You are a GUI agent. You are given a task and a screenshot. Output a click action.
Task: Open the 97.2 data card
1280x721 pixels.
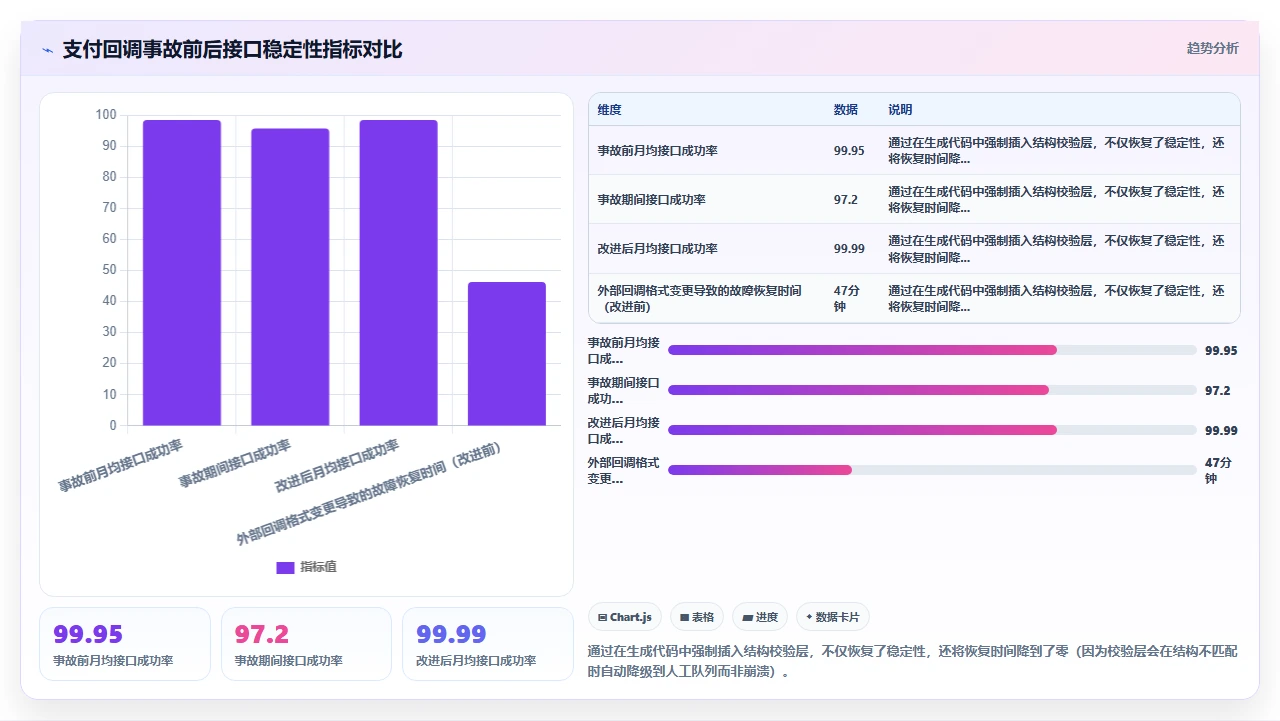306,644
